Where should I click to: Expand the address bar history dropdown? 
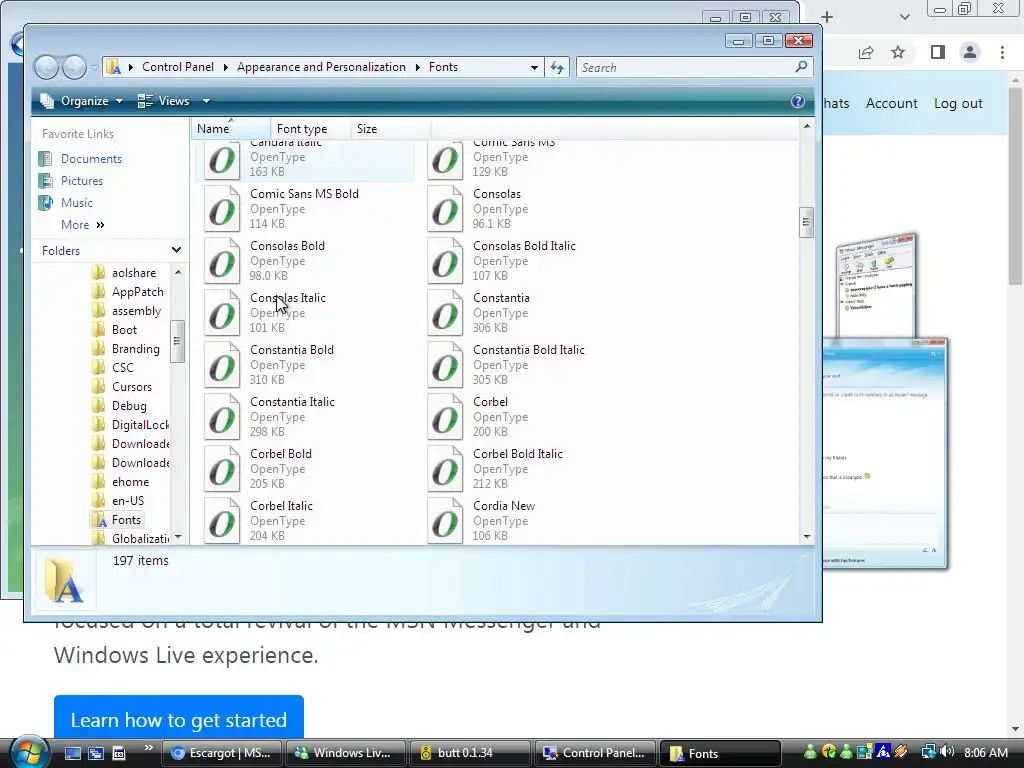(534, 67)
